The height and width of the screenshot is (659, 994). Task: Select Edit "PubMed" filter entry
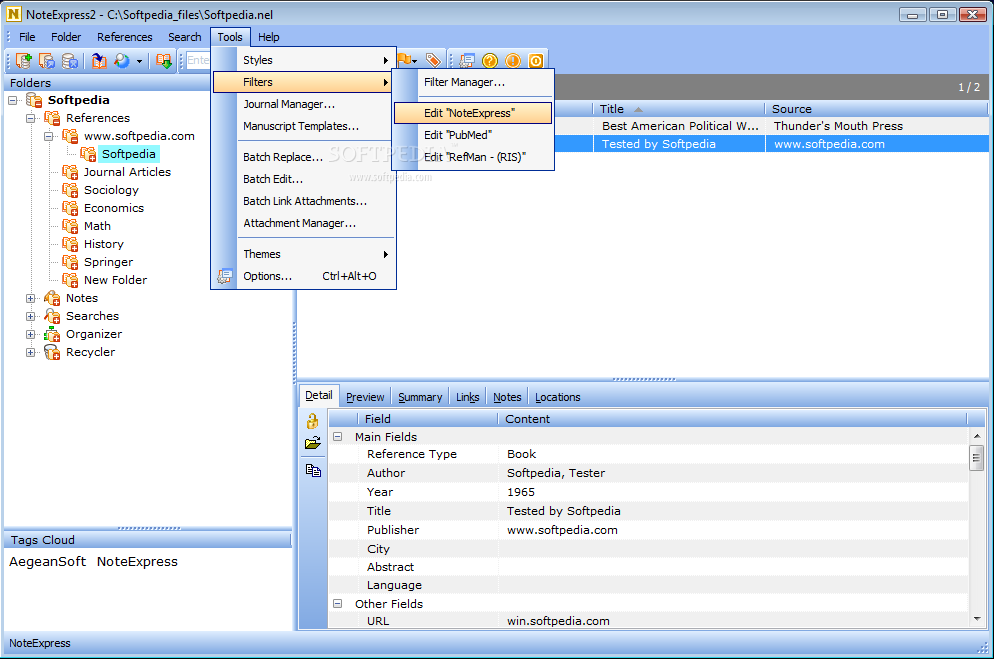click(473, 135)
